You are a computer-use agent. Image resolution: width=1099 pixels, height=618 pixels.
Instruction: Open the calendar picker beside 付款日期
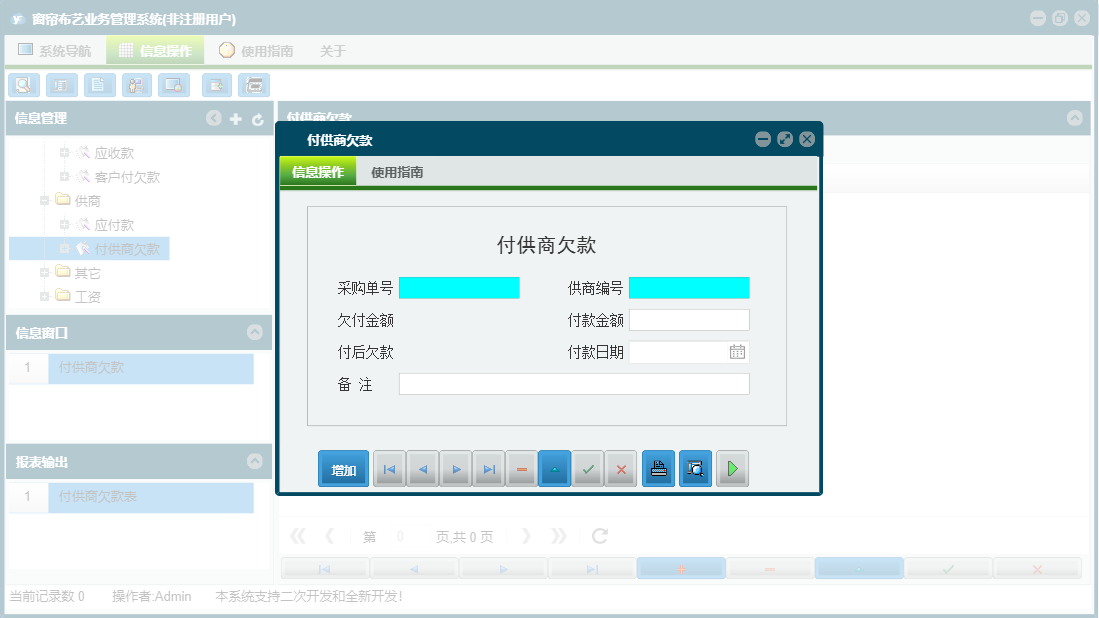pos(739,351)
